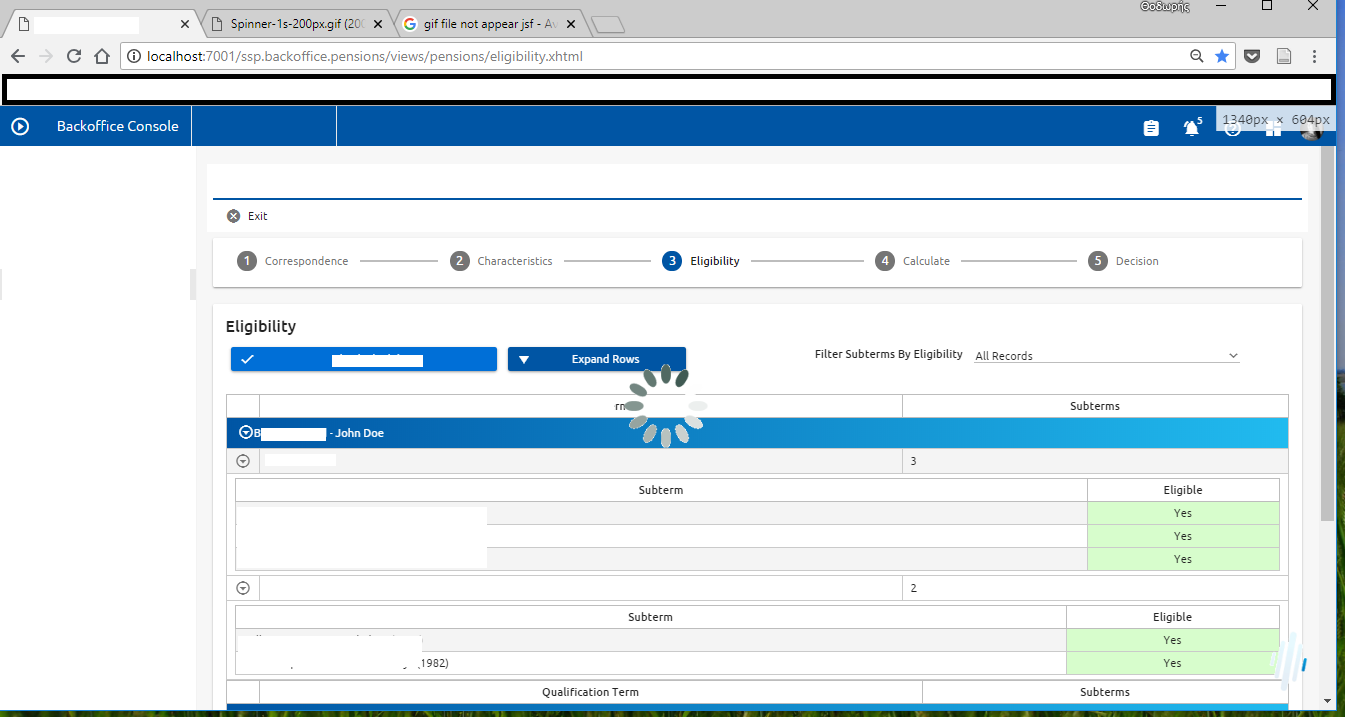This screenshot has width=1345, height=717.
Task: Go to step 1 Correspondence
Action: point(293,261)
